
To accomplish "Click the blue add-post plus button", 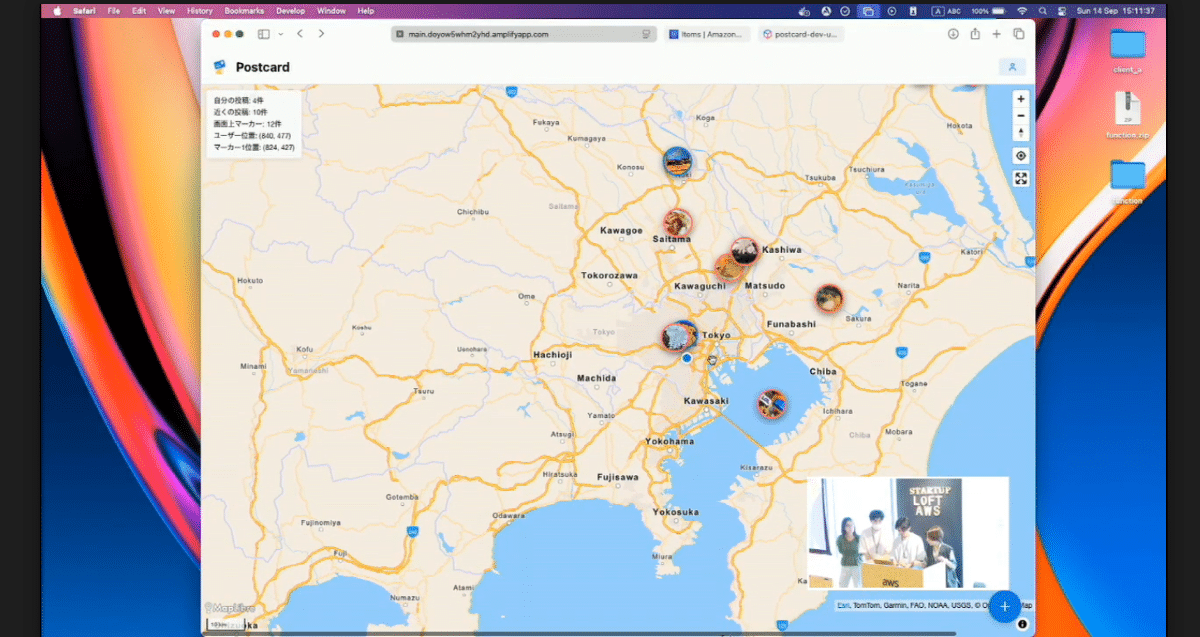I will 1005,606.
